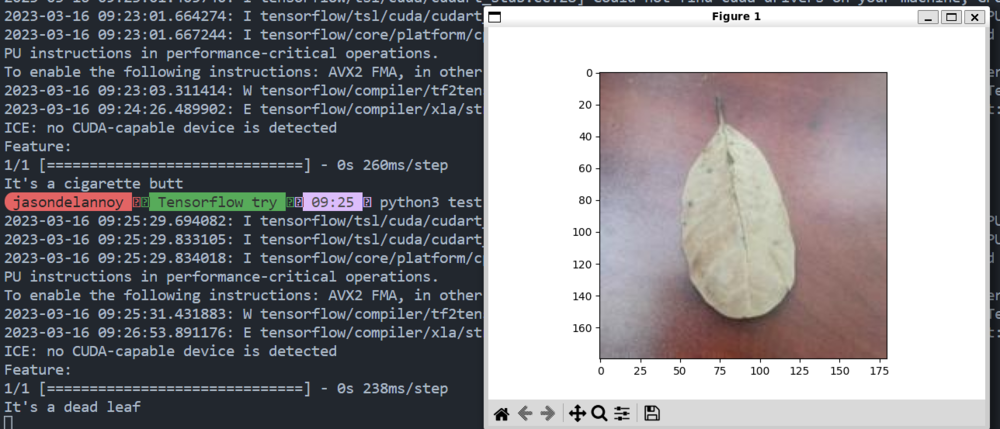Activate the Pan tool with cross arrows

click(x=576, y=413)
